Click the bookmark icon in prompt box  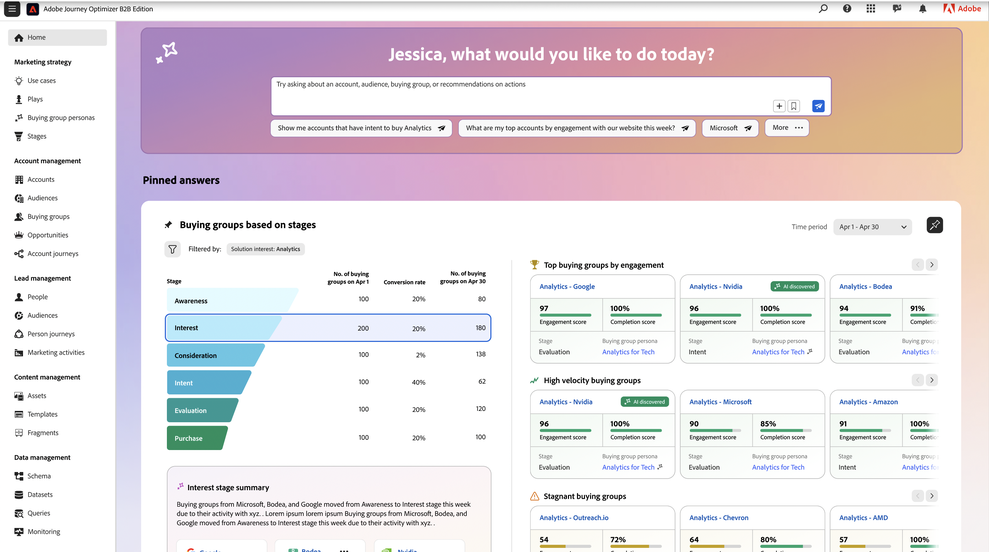click(x=793, y=106)
